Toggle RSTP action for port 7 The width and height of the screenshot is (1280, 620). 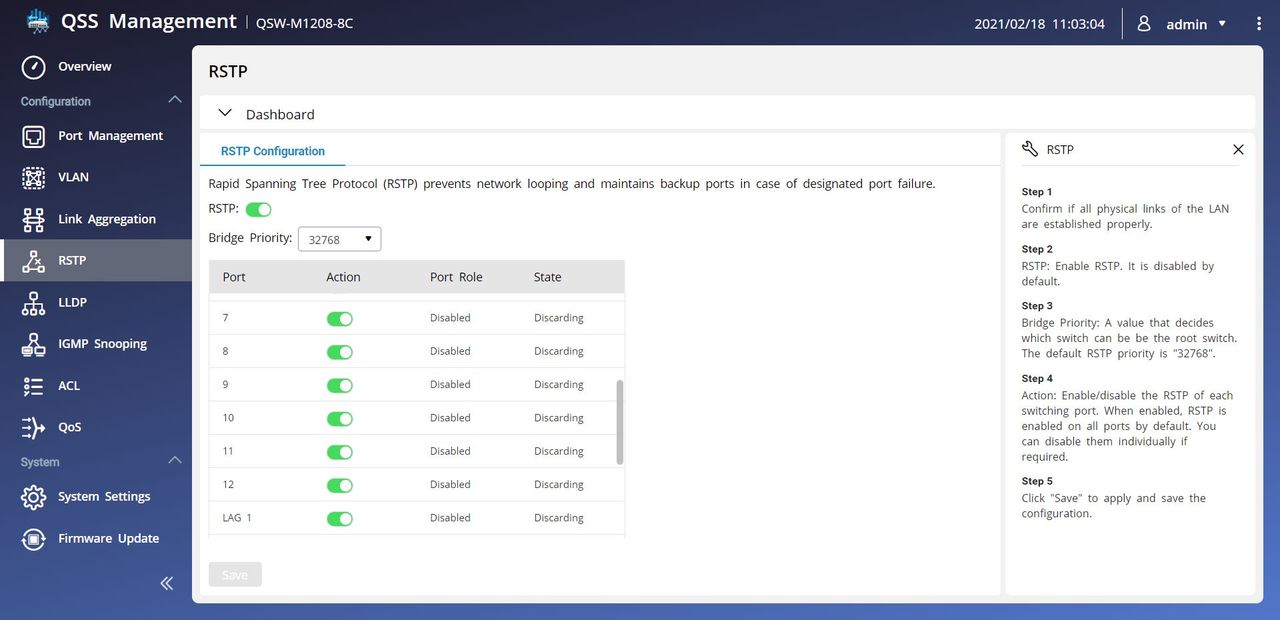pos(340,319)
